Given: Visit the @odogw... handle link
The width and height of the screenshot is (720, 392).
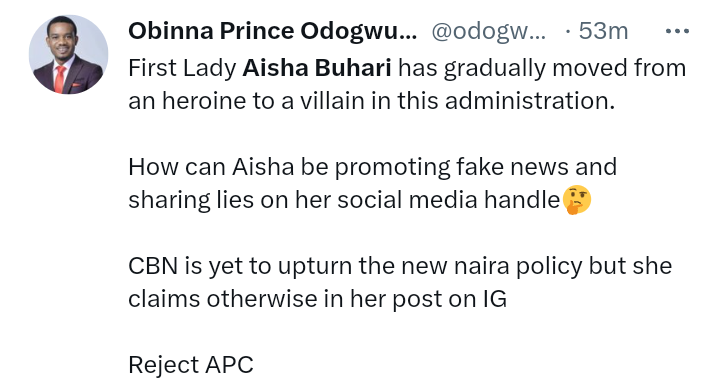Looking at the screenshot, I should coord(489,32).
